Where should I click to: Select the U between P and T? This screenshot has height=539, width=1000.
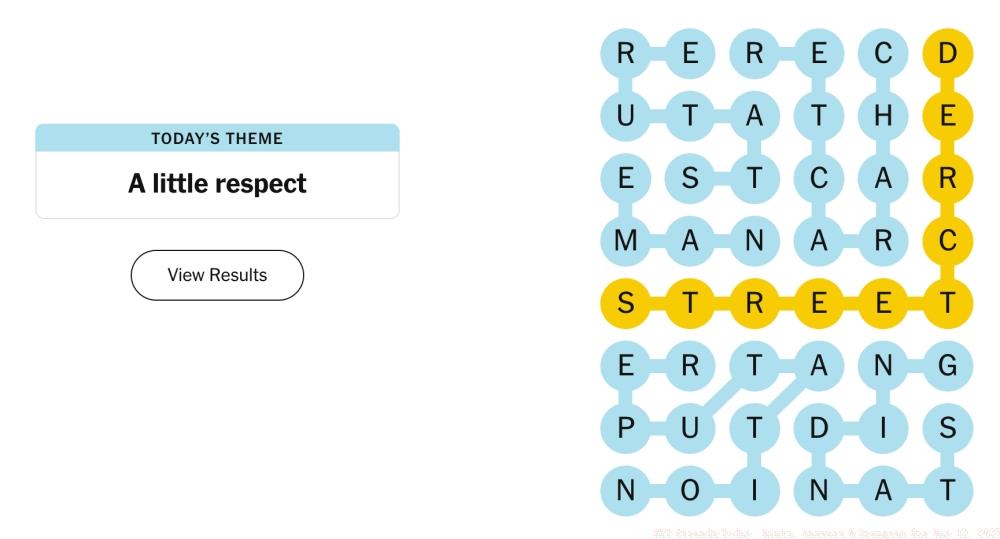690,428
